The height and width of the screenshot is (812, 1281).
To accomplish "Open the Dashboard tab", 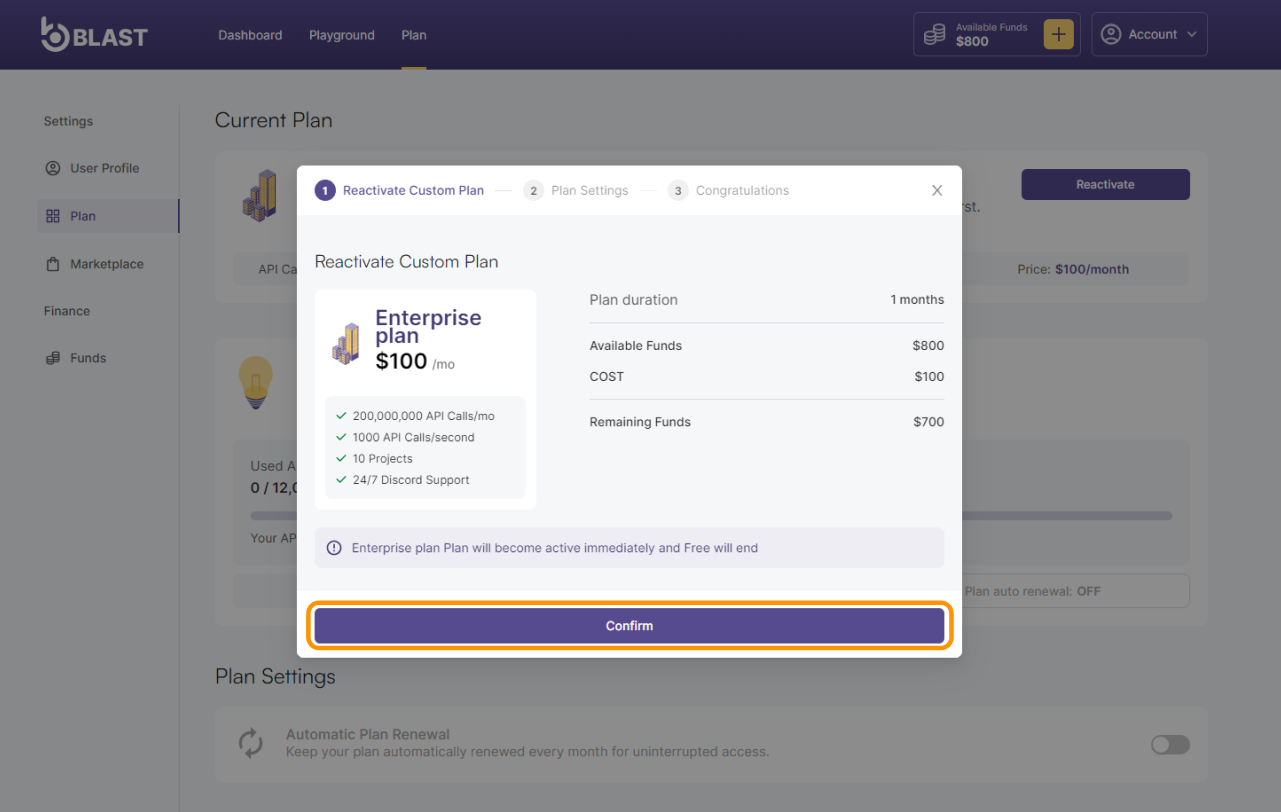I will [250, 35].
